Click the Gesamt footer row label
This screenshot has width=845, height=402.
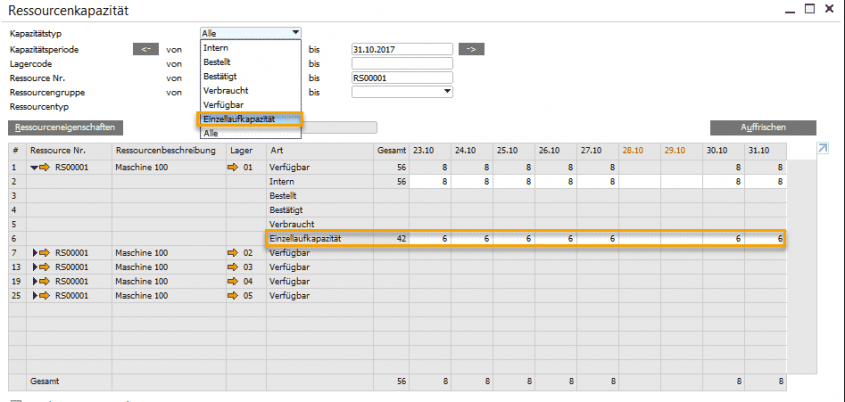pos(45,381)
